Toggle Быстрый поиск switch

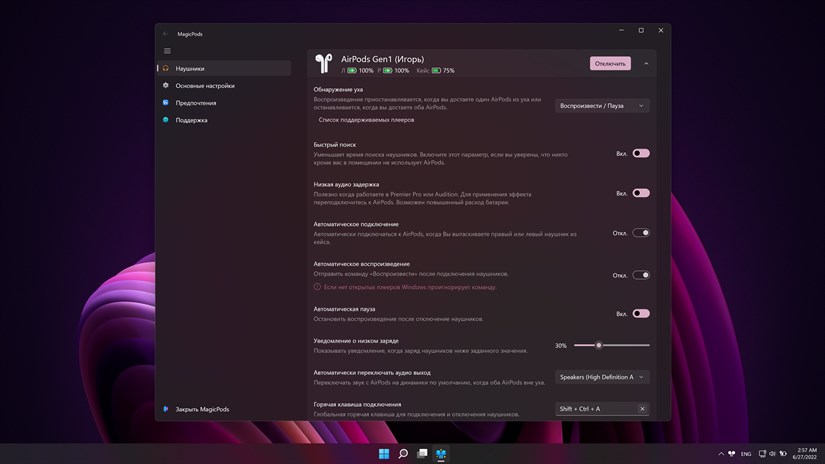coord(641,153)
